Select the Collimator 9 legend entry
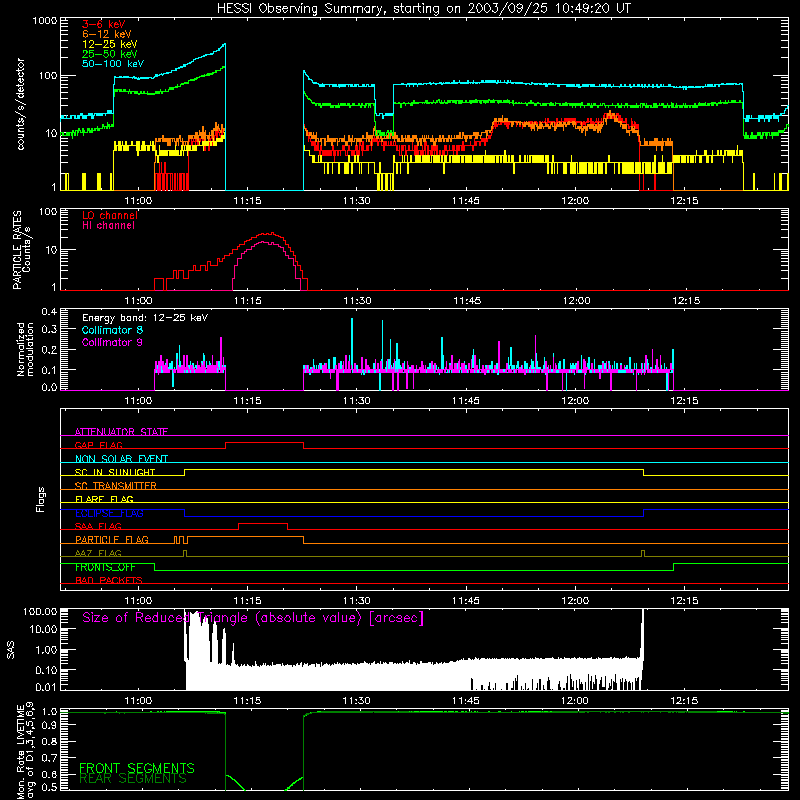Screen dimensions: 800x800 click(112, 343)
